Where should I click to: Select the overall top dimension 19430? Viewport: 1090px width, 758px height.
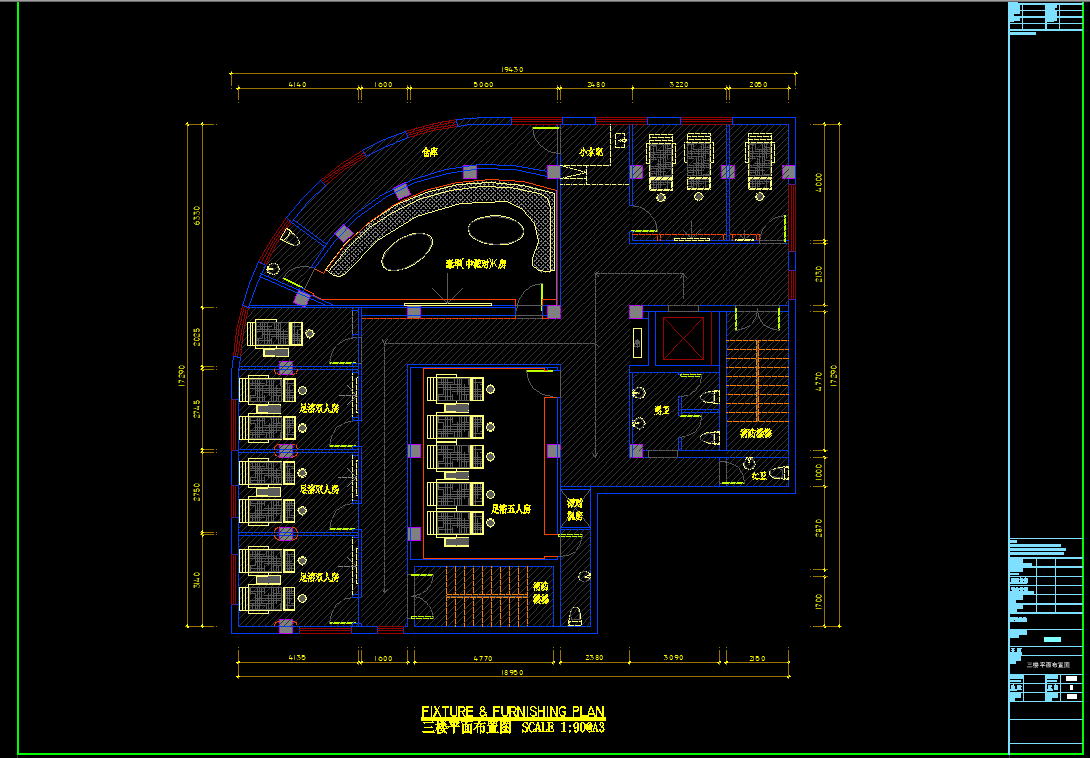pyautogui.click(x=513, y=70)
